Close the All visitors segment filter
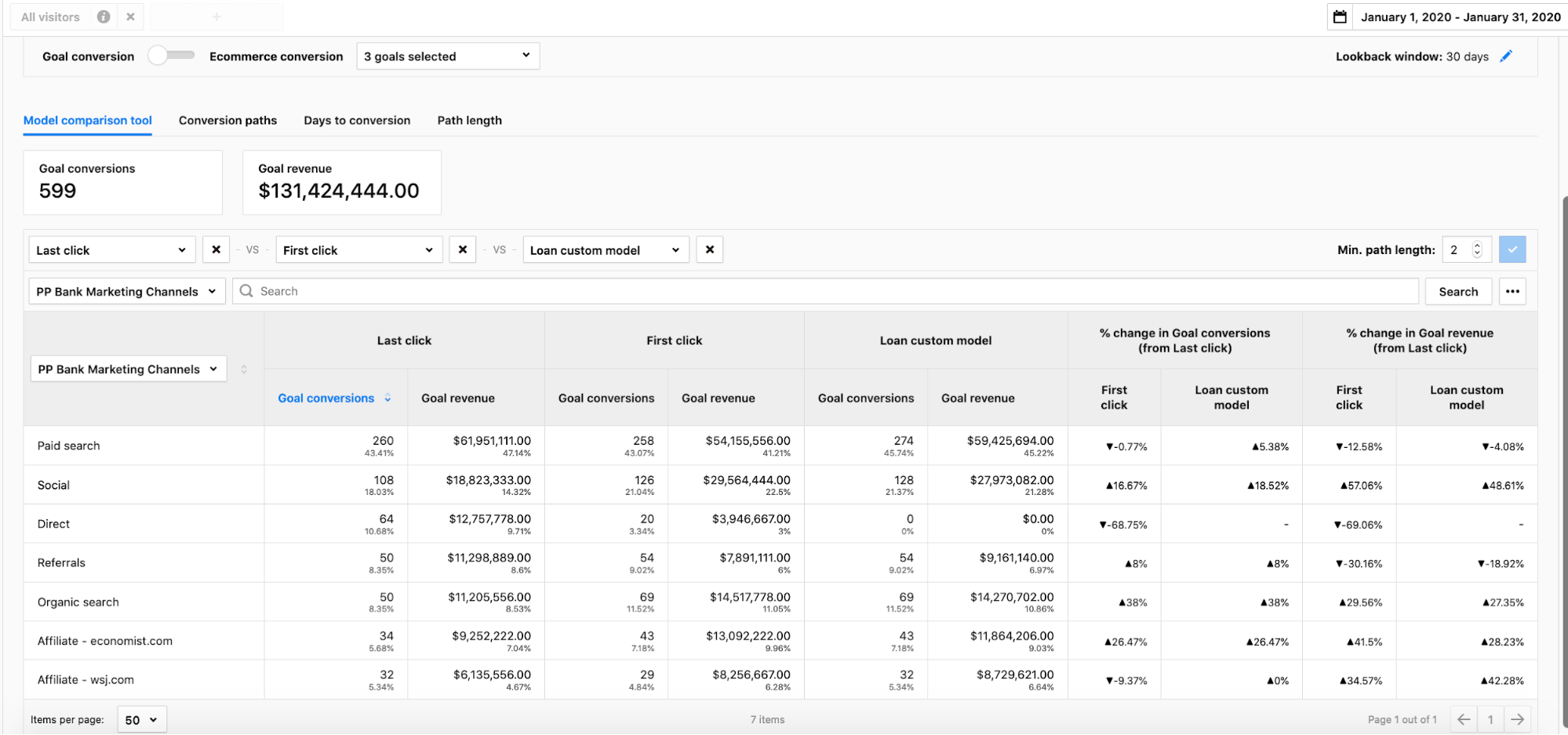The width and height of the screenshot is (1568, 735). [130, 16]
